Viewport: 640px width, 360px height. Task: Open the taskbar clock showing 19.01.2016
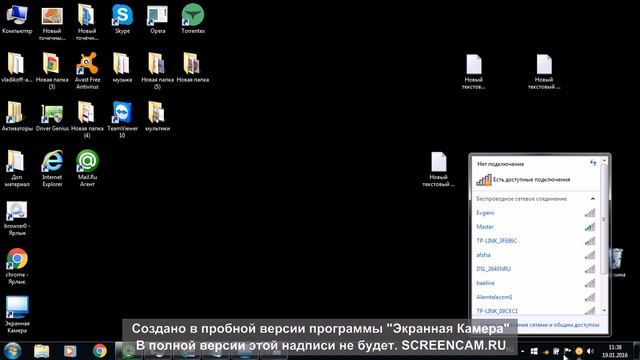(614, 351)
